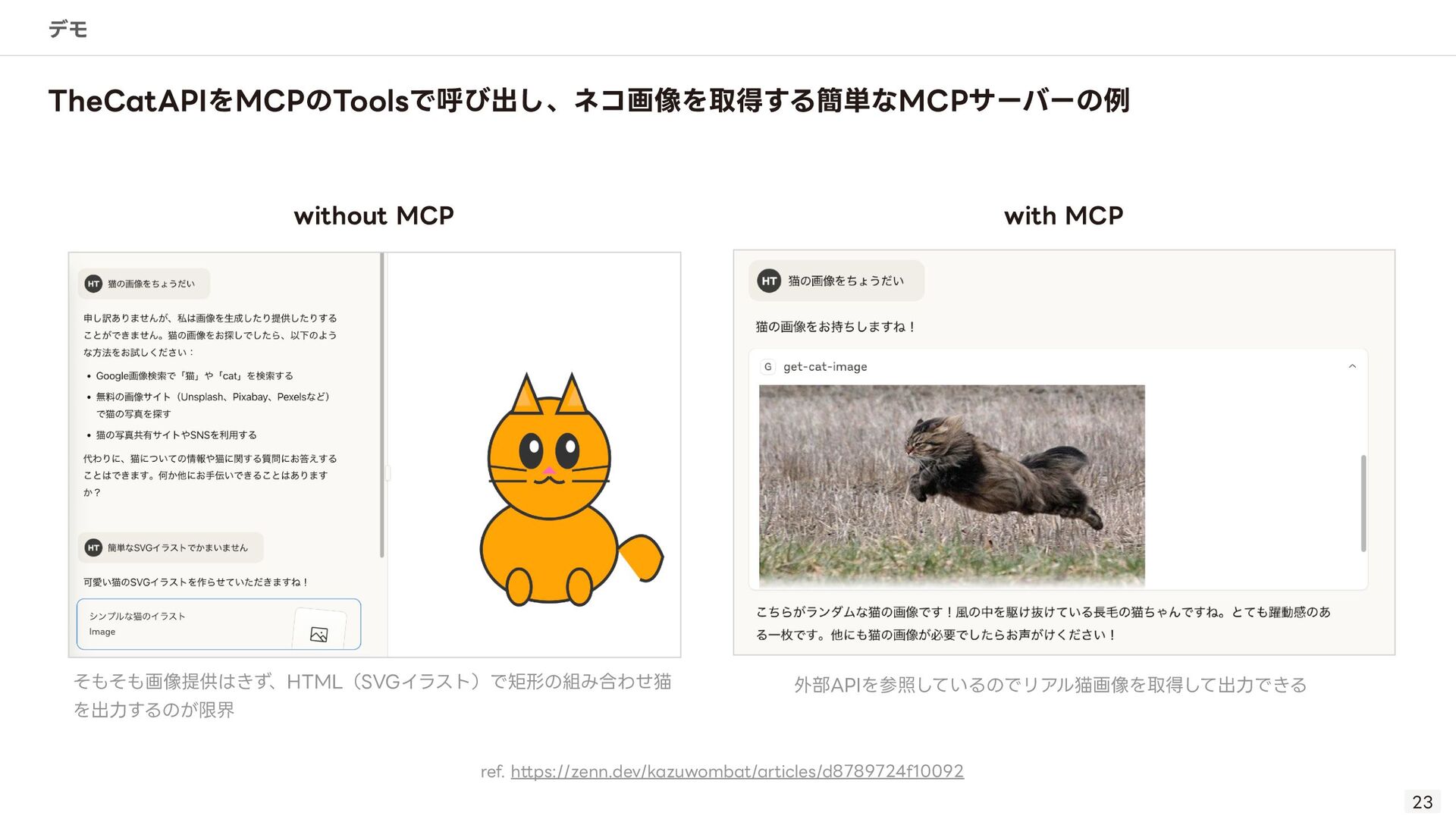Click the G icon beside get-cat-image
This screenshot has height=819, width=1456.
pos(767,366)
